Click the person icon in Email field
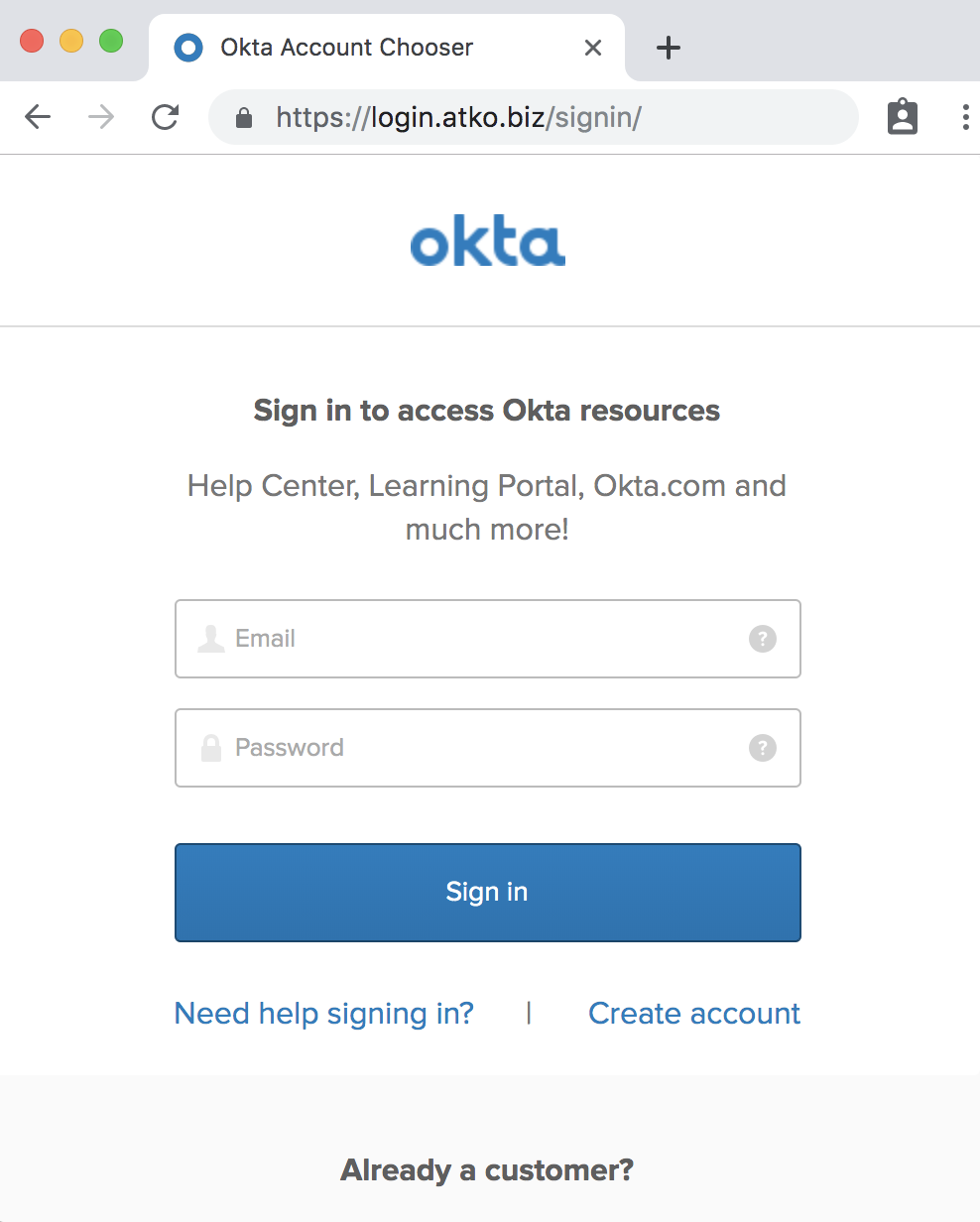This screenshot has width=980, height=1222. 210,639
